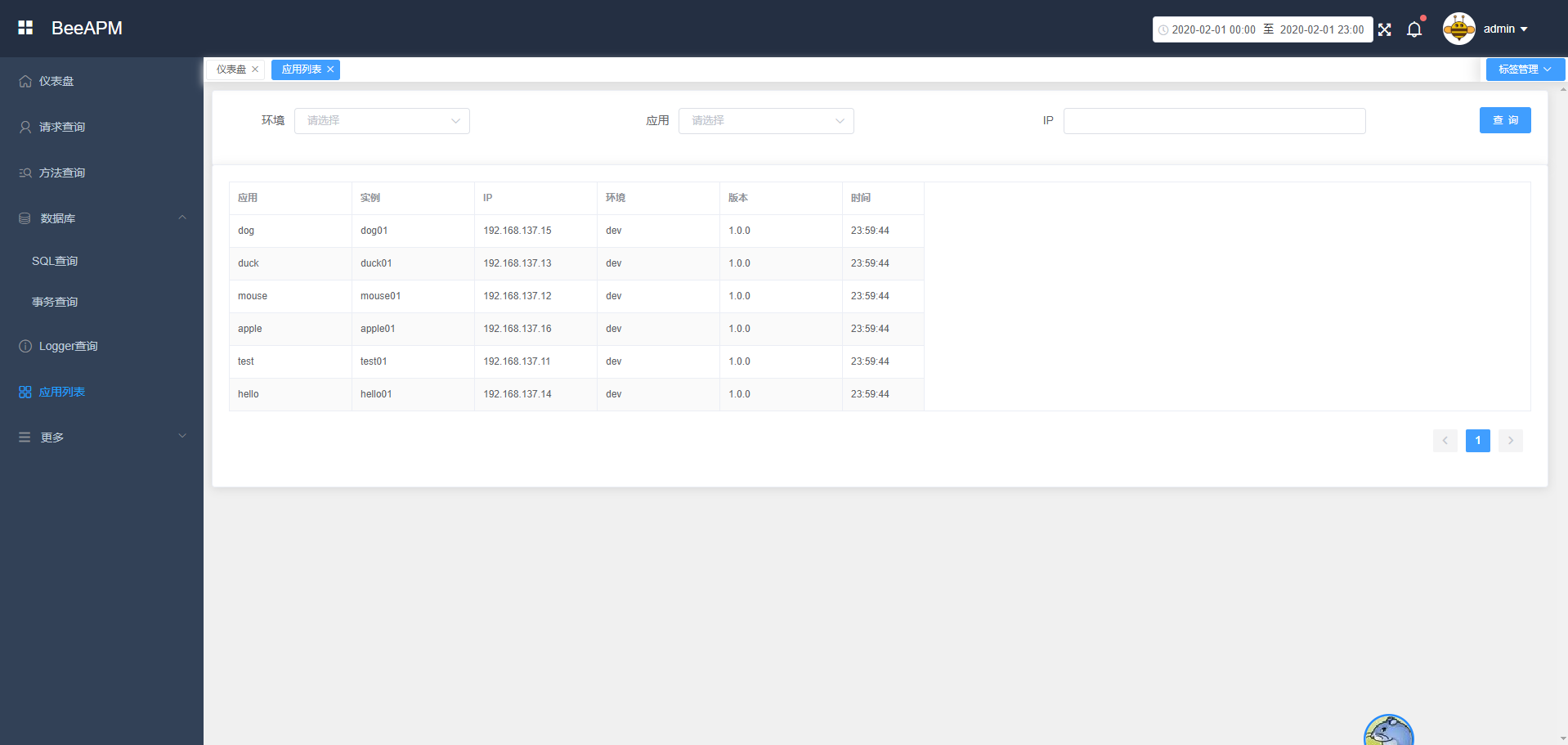This screenshot has height=745, width=1568.
Task: Click instance mouse01 cell
Action: point(413,296)
